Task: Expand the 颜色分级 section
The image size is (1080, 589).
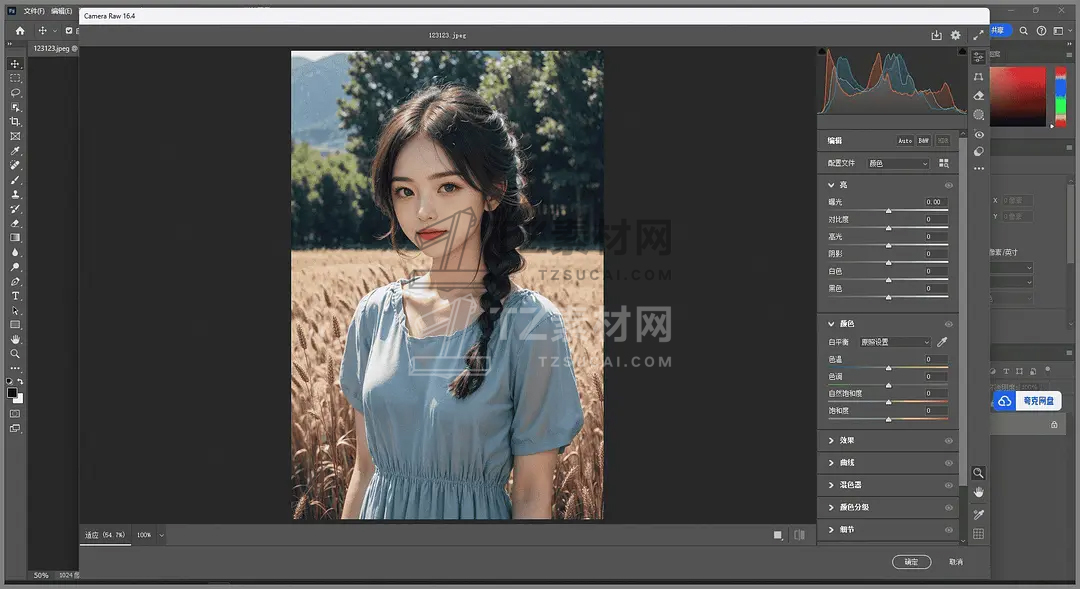Action: (831, 507)
